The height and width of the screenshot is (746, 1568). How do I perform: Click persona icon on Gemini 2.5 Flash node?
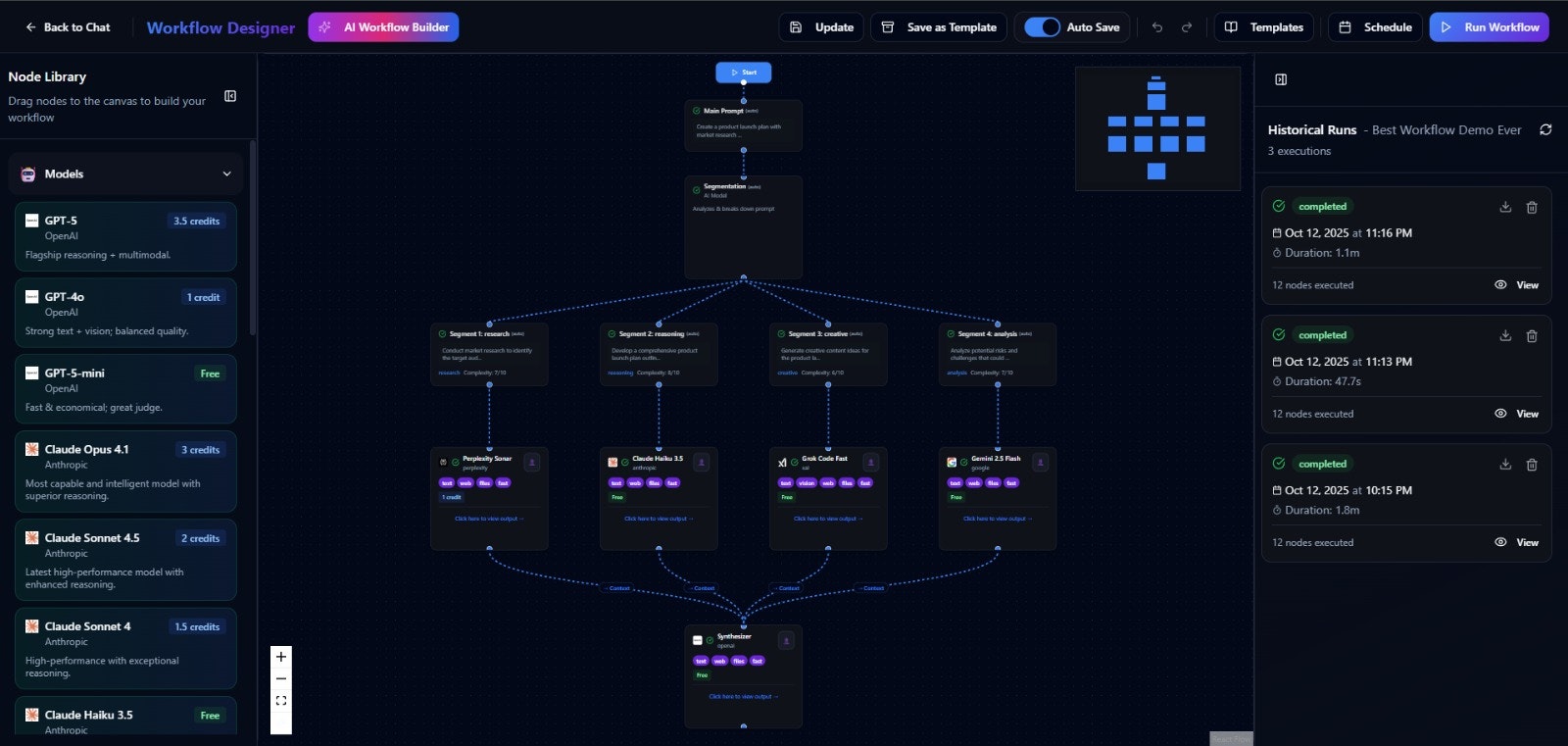pos(1041,462)
